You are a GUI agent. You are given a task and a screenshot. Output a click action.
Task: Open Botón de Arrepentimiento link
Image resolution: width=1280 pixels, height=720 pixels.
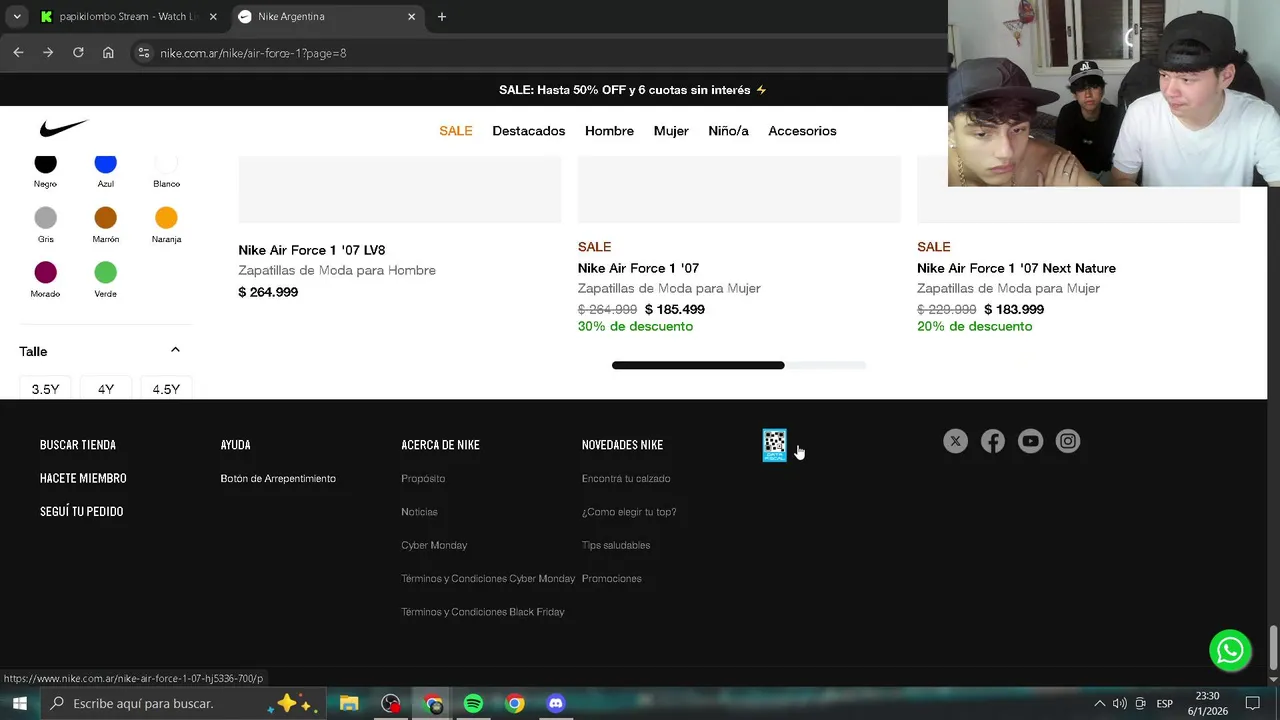tap(278, 479)
